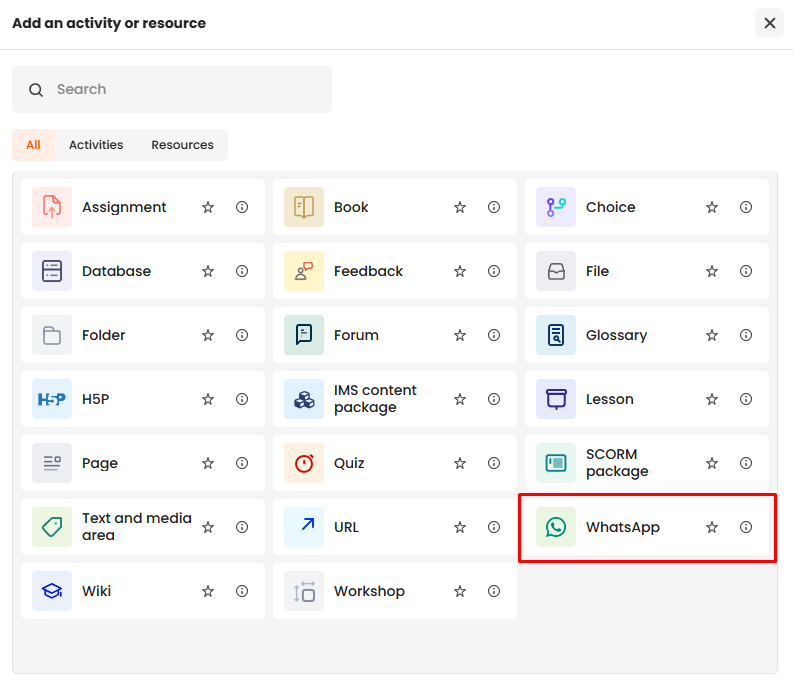793x685 pixels.
Task: Open the Lesson activity icon
Action: (556, 399)
